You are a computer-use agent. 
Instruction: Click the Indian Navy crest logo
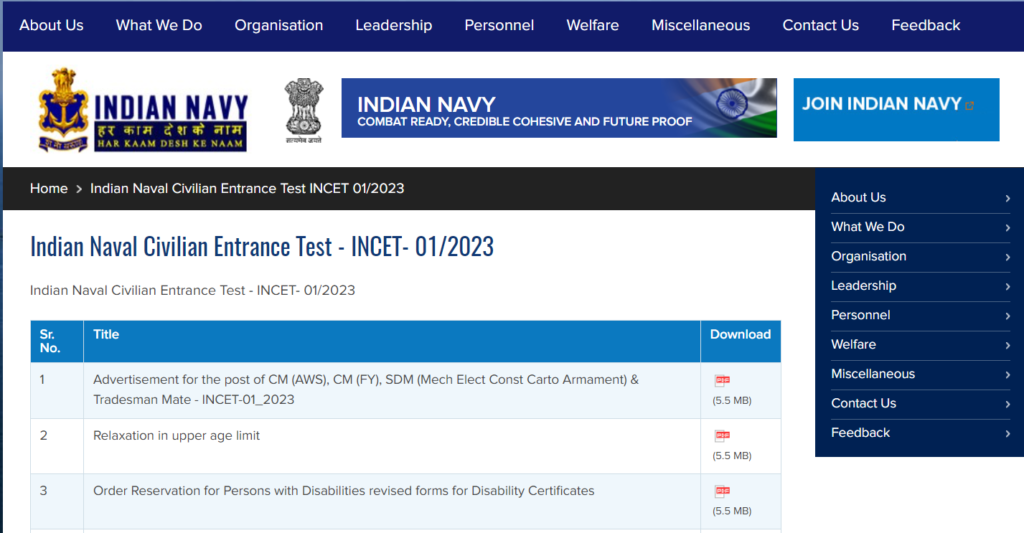click(63, 110)
